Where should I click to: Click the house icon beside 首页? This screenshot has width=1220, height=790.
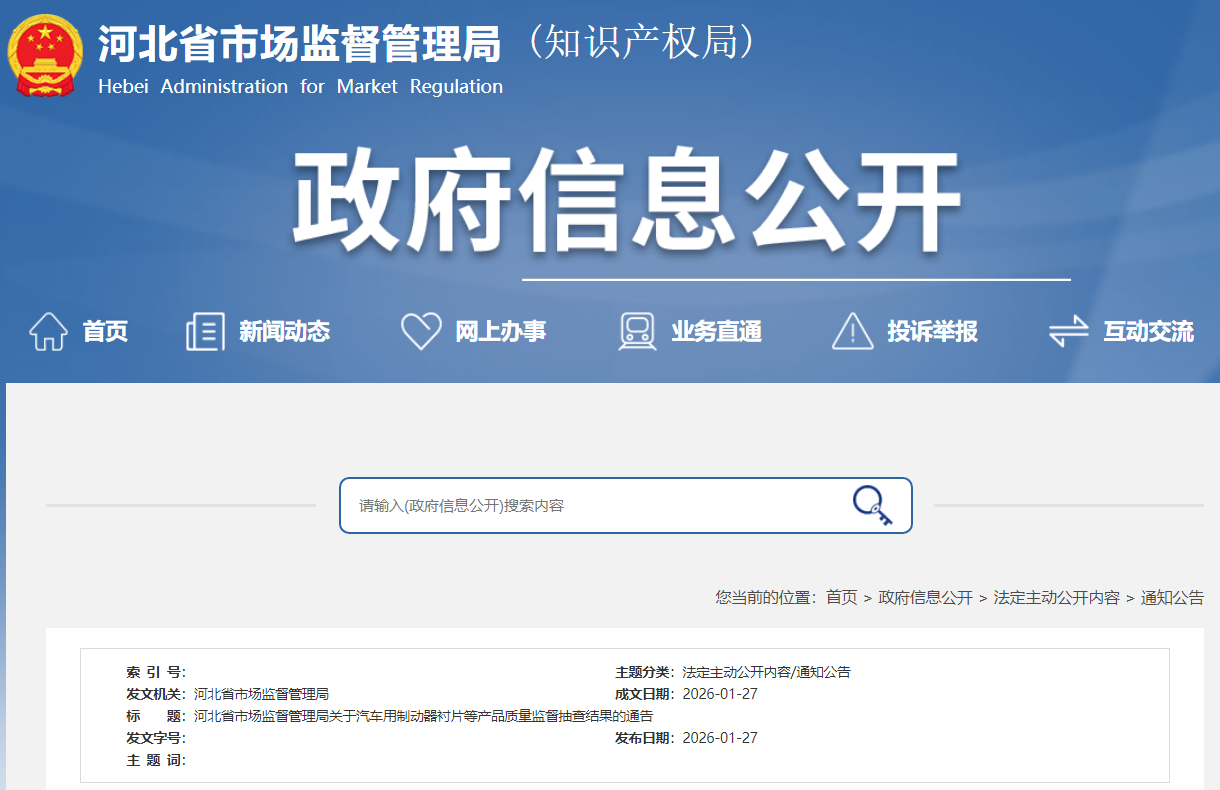48,331
